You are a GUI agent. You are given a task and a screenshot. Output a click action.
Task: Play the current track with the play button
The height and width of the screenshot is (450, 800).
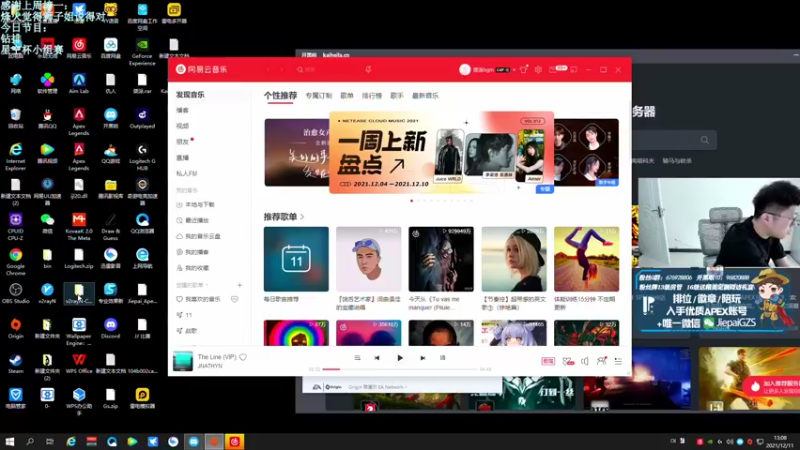coord(400,358)
